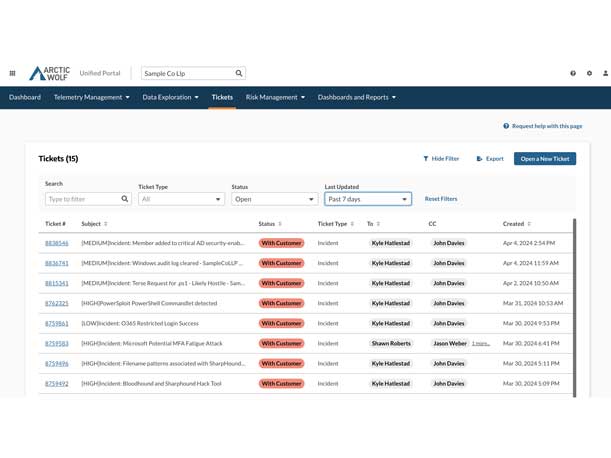Open the settings gear icon

[589, 73]
